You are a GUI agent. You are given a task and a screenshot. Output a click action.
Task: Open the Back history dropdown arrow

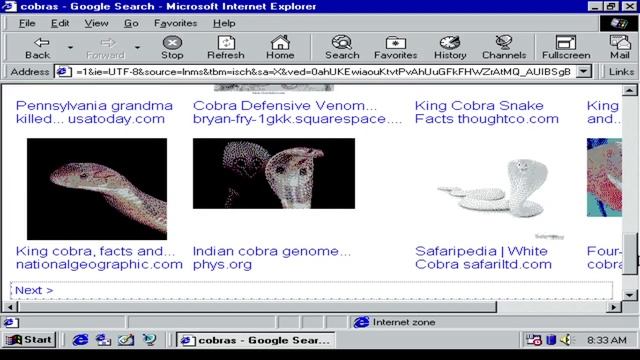(70, 47)
